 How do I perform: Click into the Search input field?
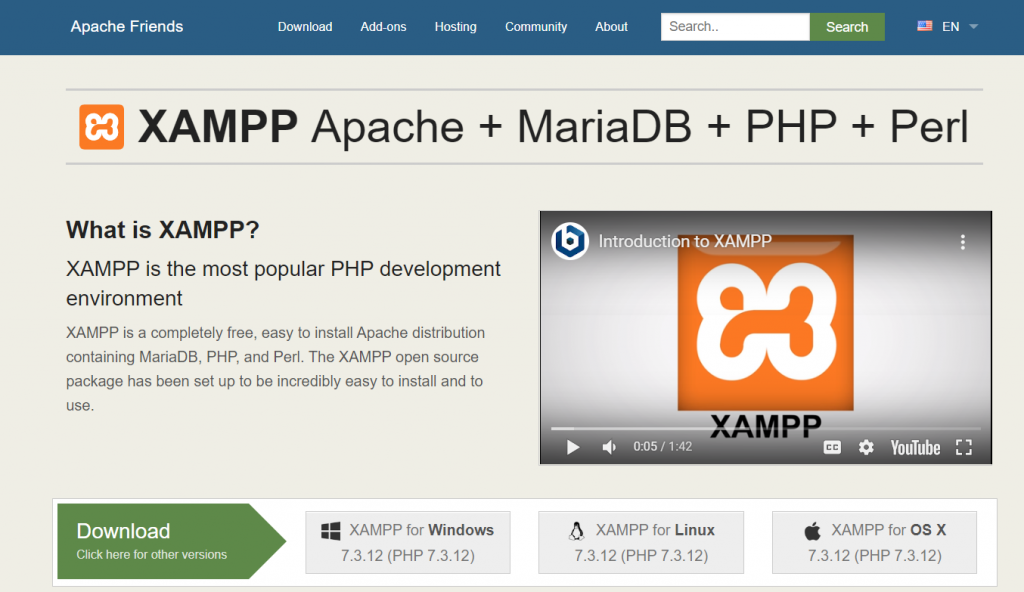734,27
